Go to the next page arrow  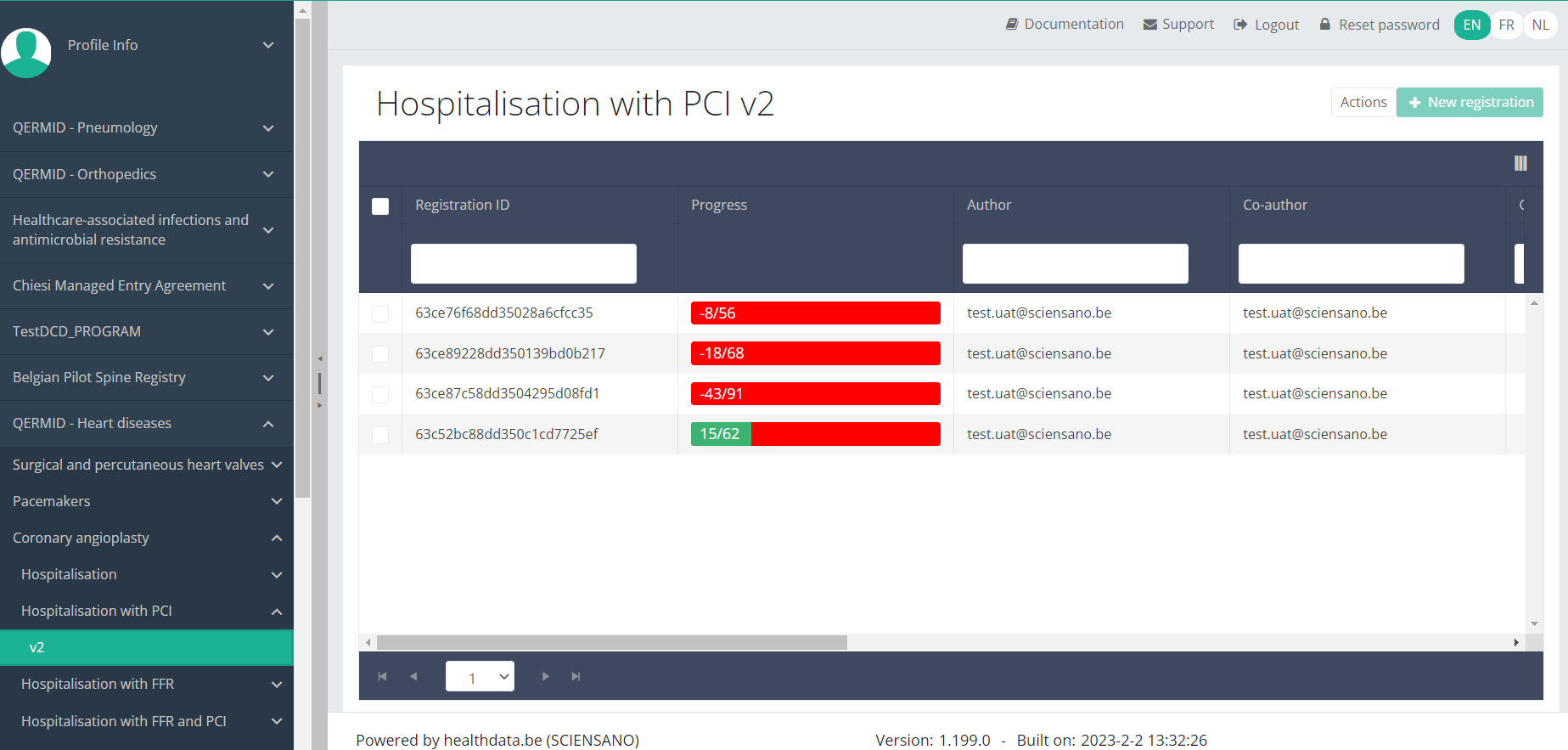545,676
